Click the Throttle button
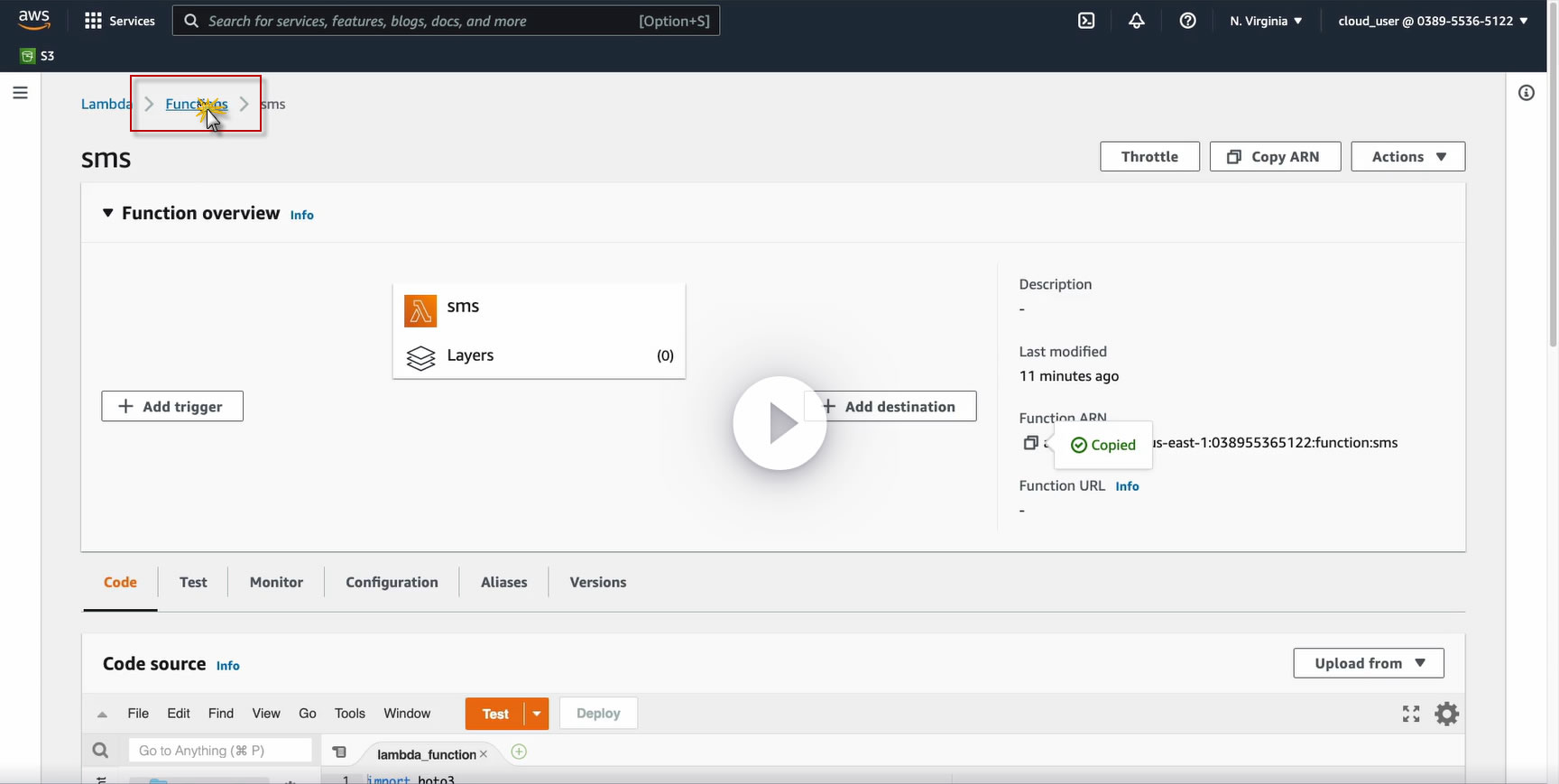1559x784 pixels. pos(1149,157)
